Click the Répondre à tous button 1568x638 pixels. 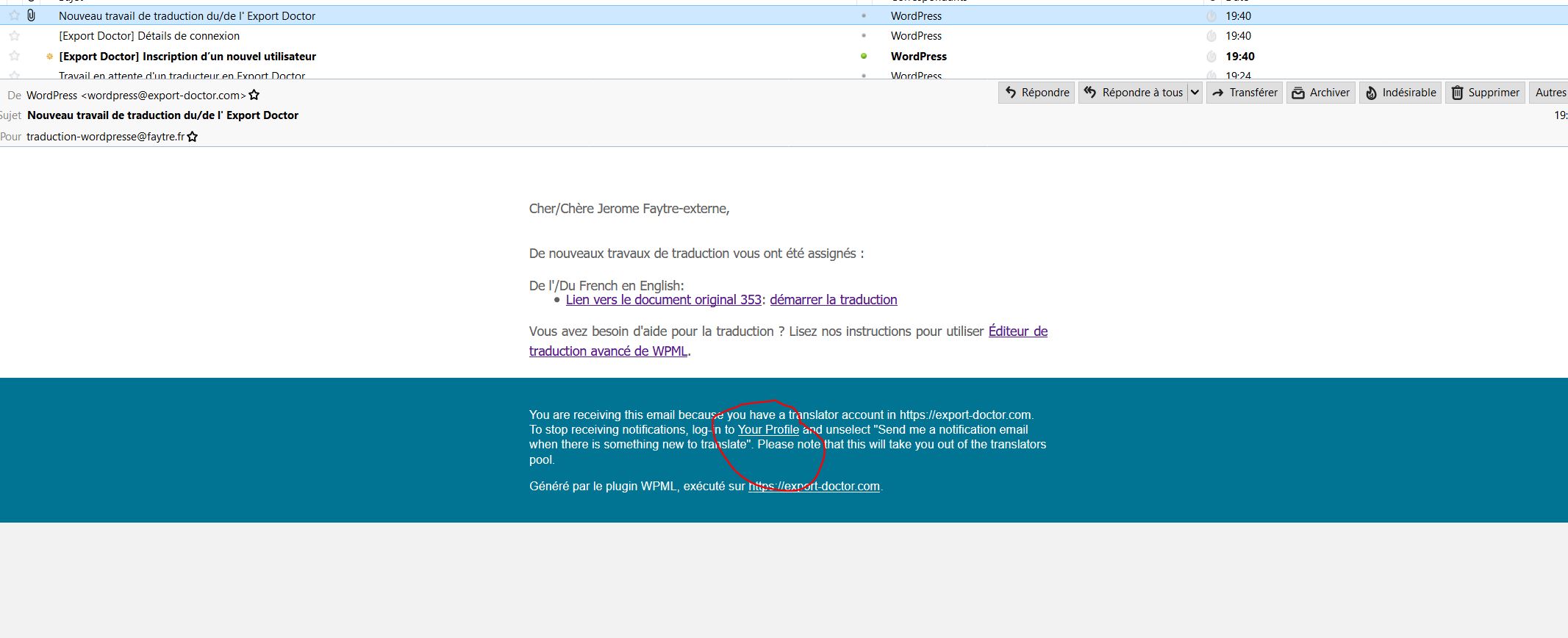pos(1133,93)
